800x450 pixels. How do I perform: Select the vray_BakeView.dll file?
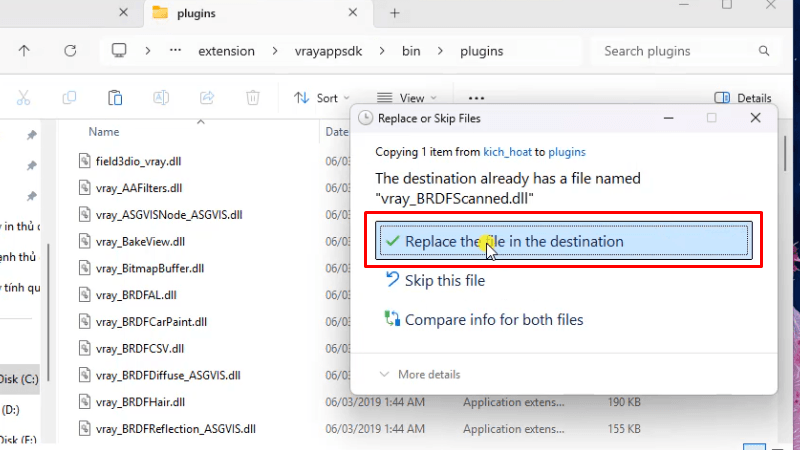140,241
